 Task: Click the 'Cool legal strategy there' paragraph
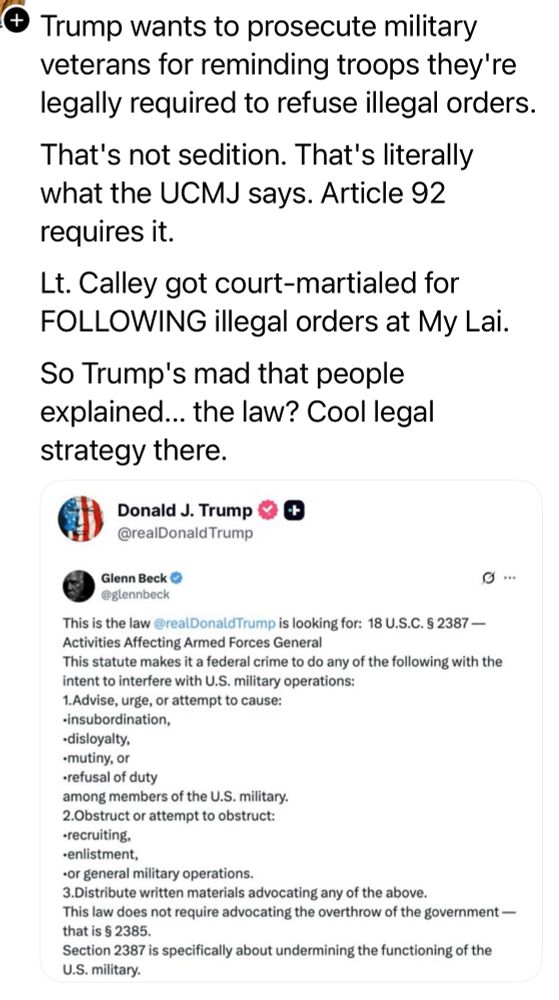(x=237, y=412)
